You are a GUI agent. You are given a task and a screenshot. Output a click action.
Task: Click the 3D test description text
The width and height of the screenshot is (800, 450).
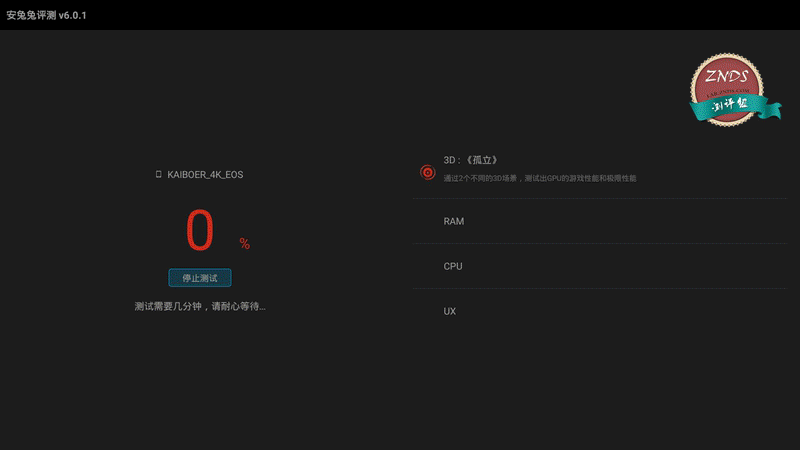click(540, 178)
